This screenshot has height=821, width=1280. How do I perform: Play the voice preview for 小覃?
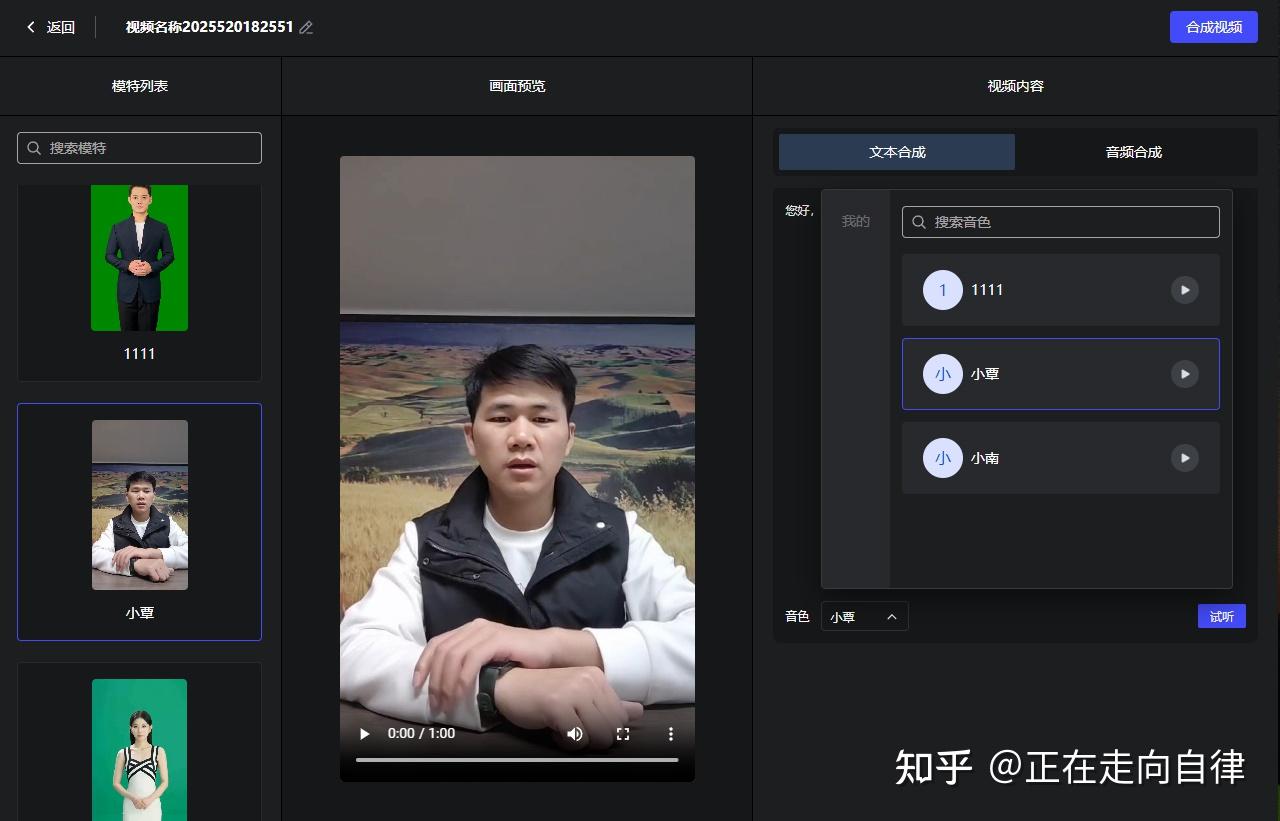tap(1184, 373)
